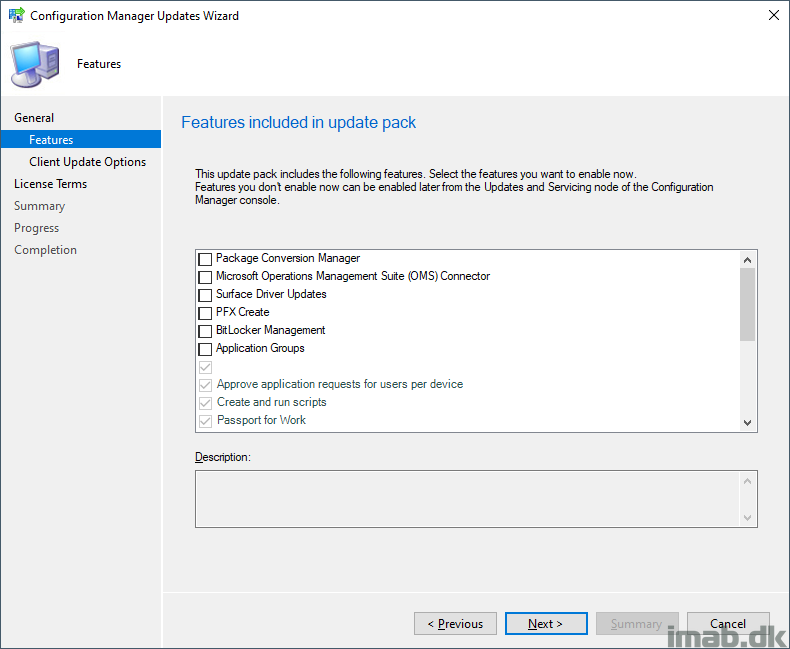Tick BitLocker Management checkbox
The height and width of the screenshot is (649, 790).
pos(205,331)
